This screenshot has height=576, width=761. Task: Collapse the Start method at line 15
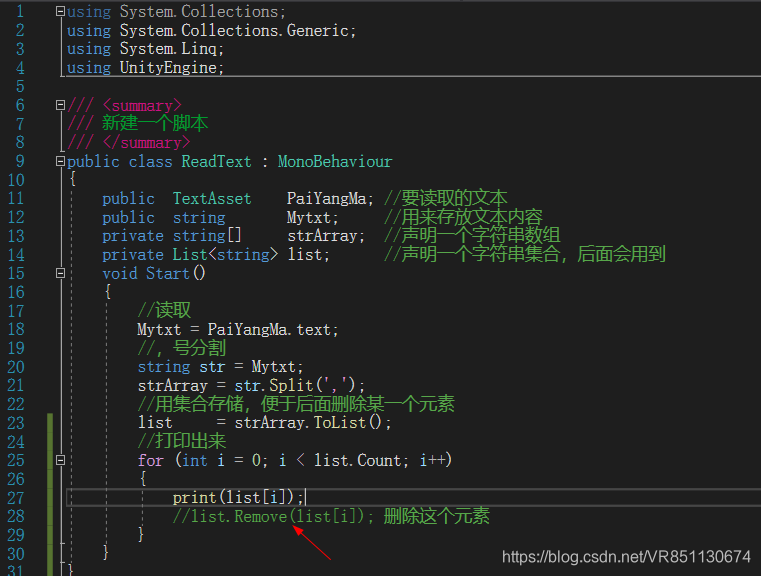click(x=60, y=273)
